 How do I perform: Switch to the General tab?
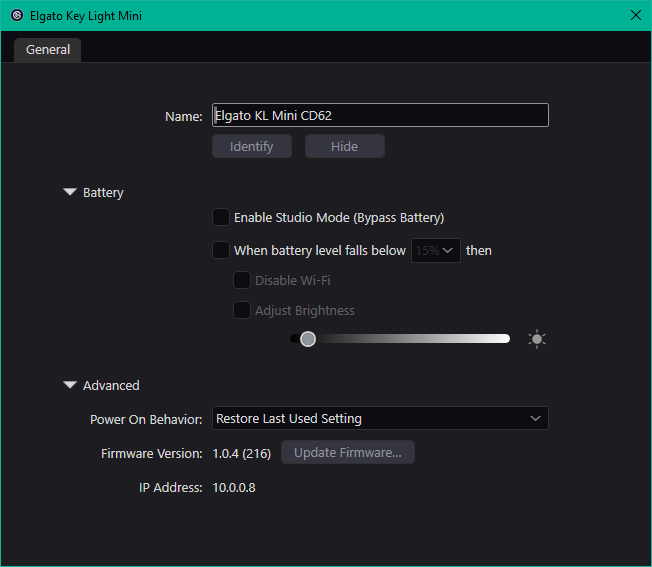(48, 49)
